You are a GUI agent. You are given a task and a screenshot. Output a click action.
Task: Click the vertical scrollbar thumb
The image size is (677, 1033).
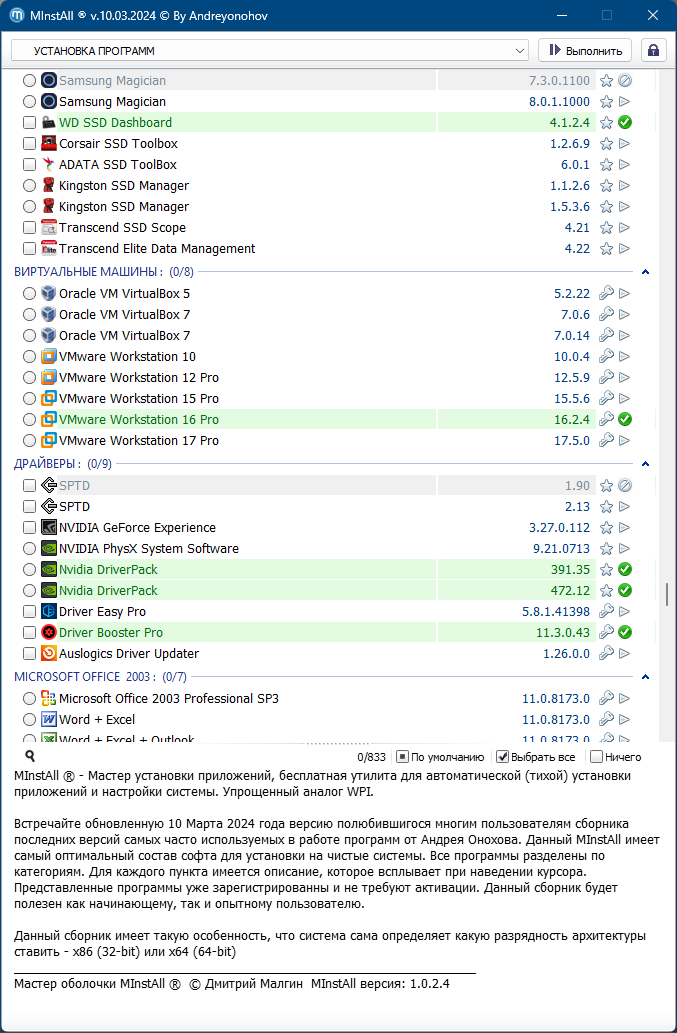pyautogui.click(x=667, y=594)
